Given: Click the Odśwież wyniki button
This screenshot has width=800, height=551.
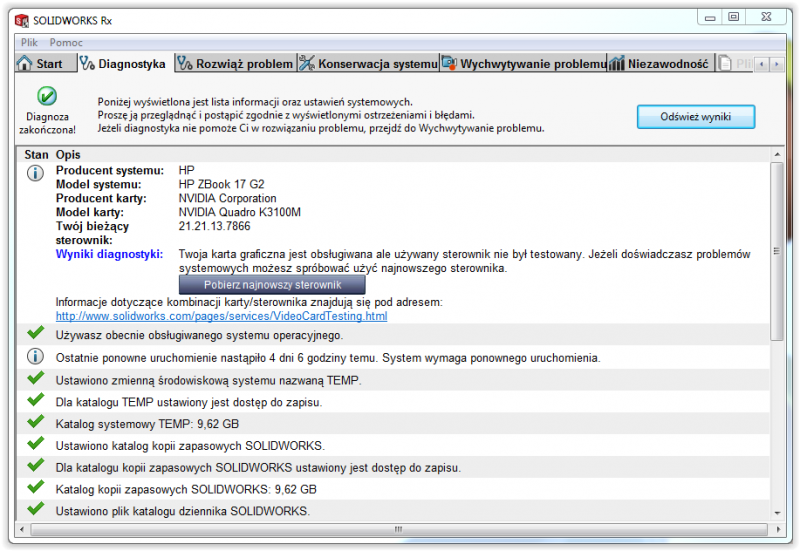Looking at the screenshot, I should (695, 117).
